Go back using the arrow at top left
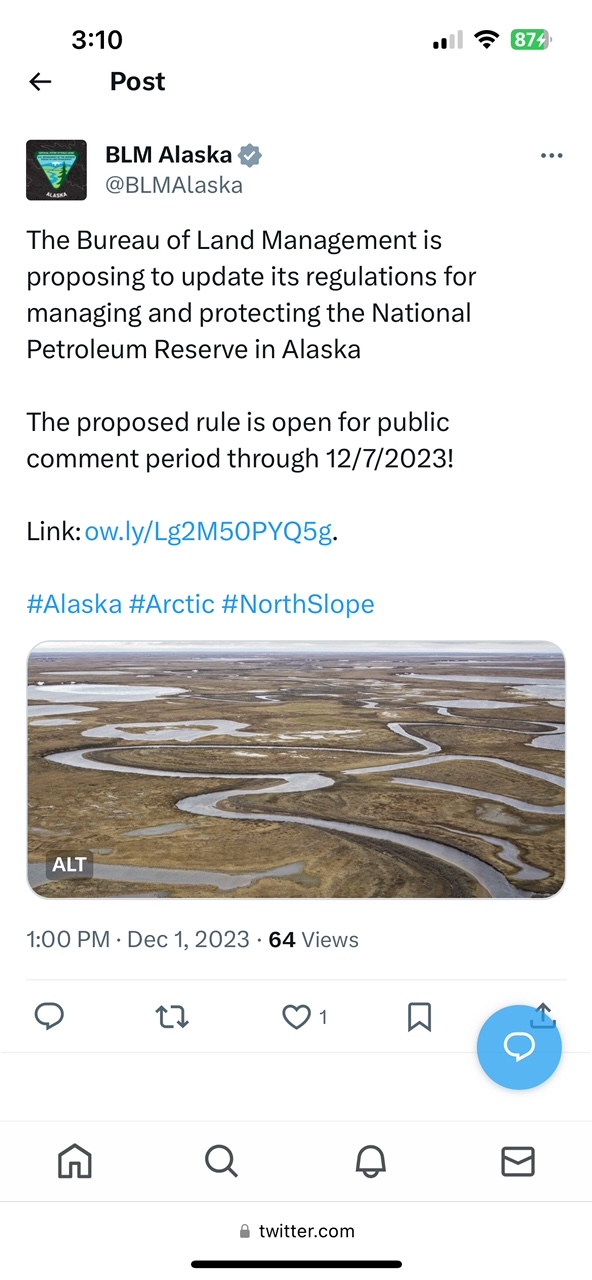Viewport: 592px width, 1280px height. pos(39,81)
